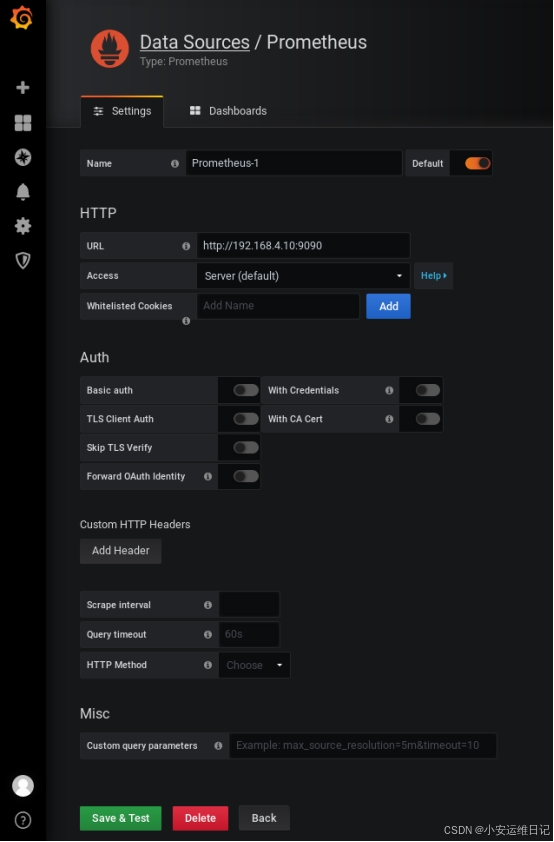Viewport: 554px width, 842px height.
Task: Switch to the Dashboards tab
Action: (228, 111)
